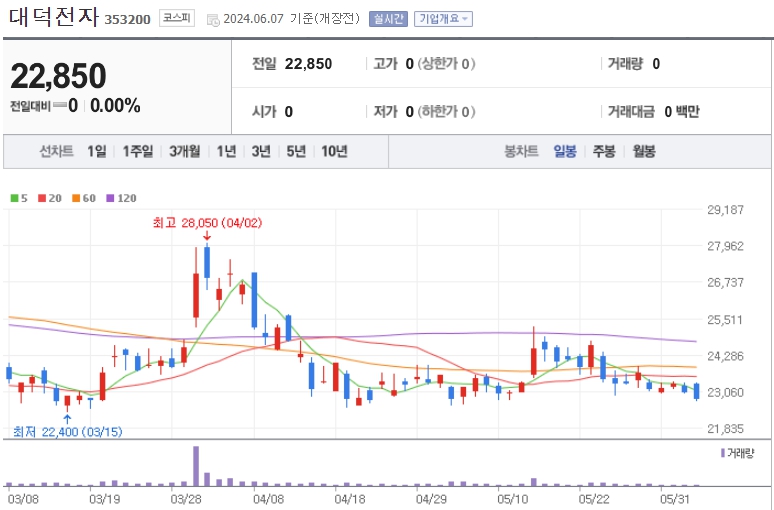Click the 최고 28,050 (04/02) high marker
This screenshot has height=510, width=774.
pos(207,223)
